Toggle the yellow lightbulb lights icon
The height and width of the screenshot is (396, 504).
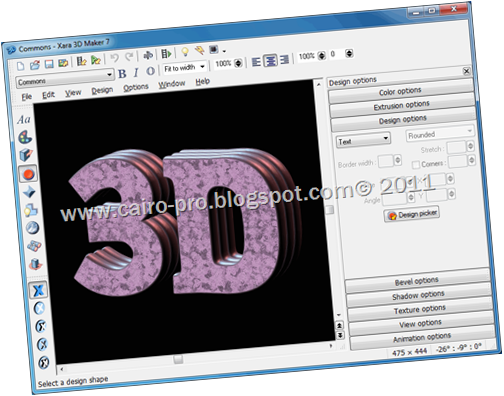point(185,52)
